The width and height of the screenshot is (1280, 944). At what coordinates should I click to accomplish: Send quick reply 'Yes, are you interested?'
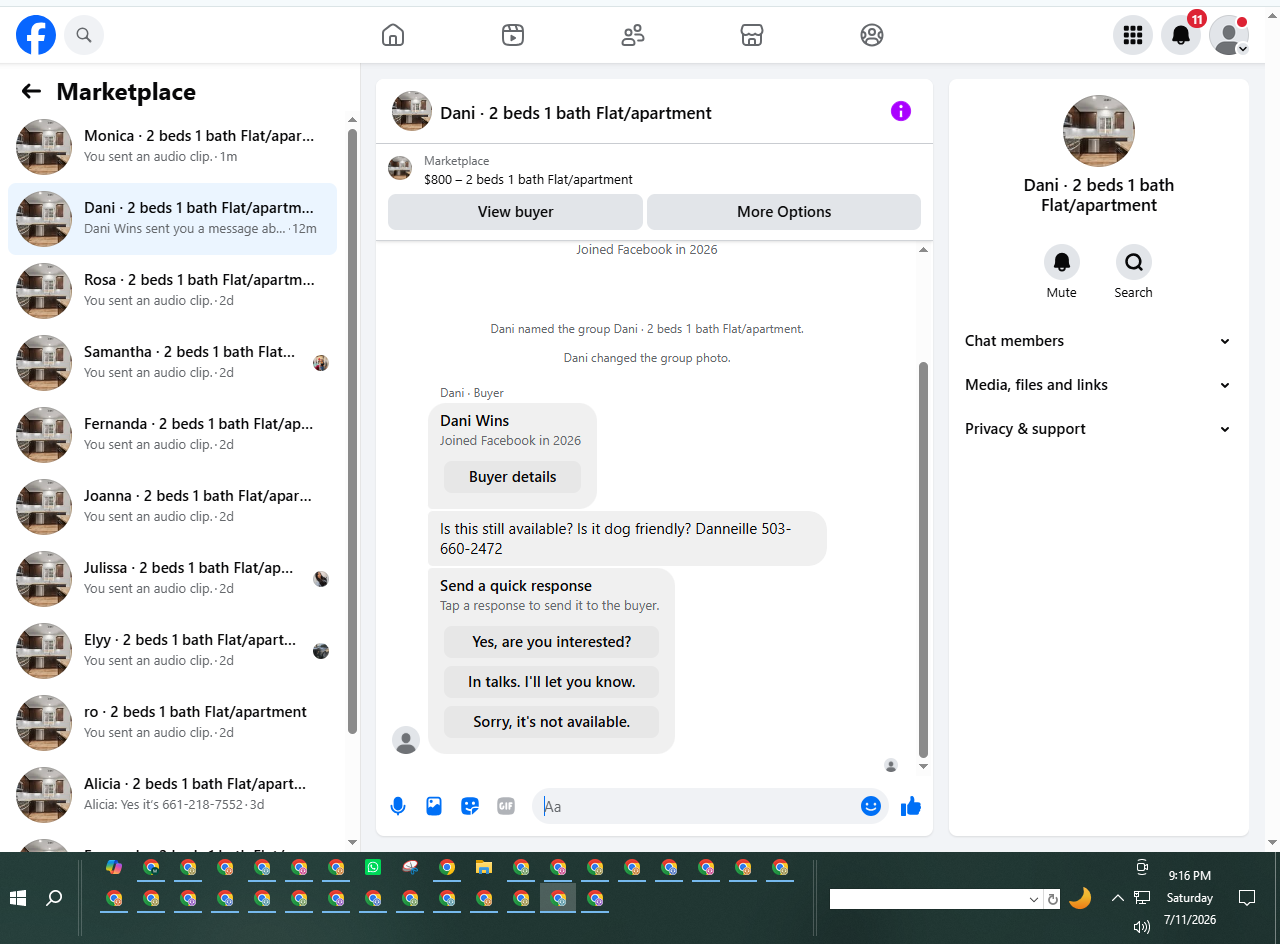[551, 642]
